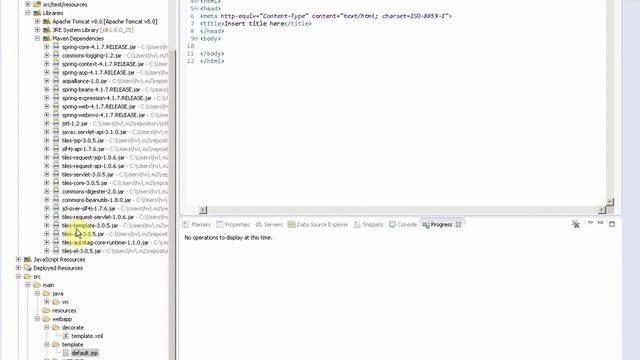Click the default.jsp file icon

[x=66, y=353]
